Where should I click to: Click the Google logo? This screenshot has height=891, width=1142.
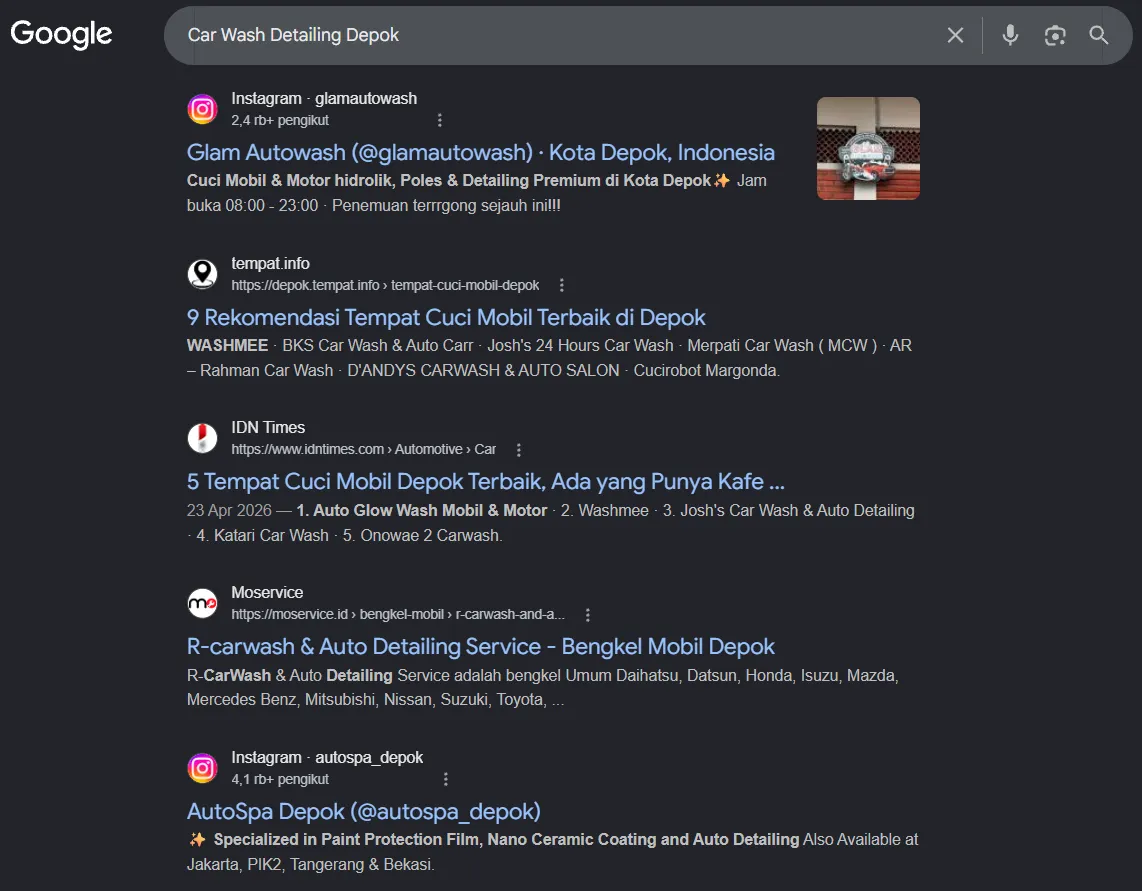click(61, 34)
